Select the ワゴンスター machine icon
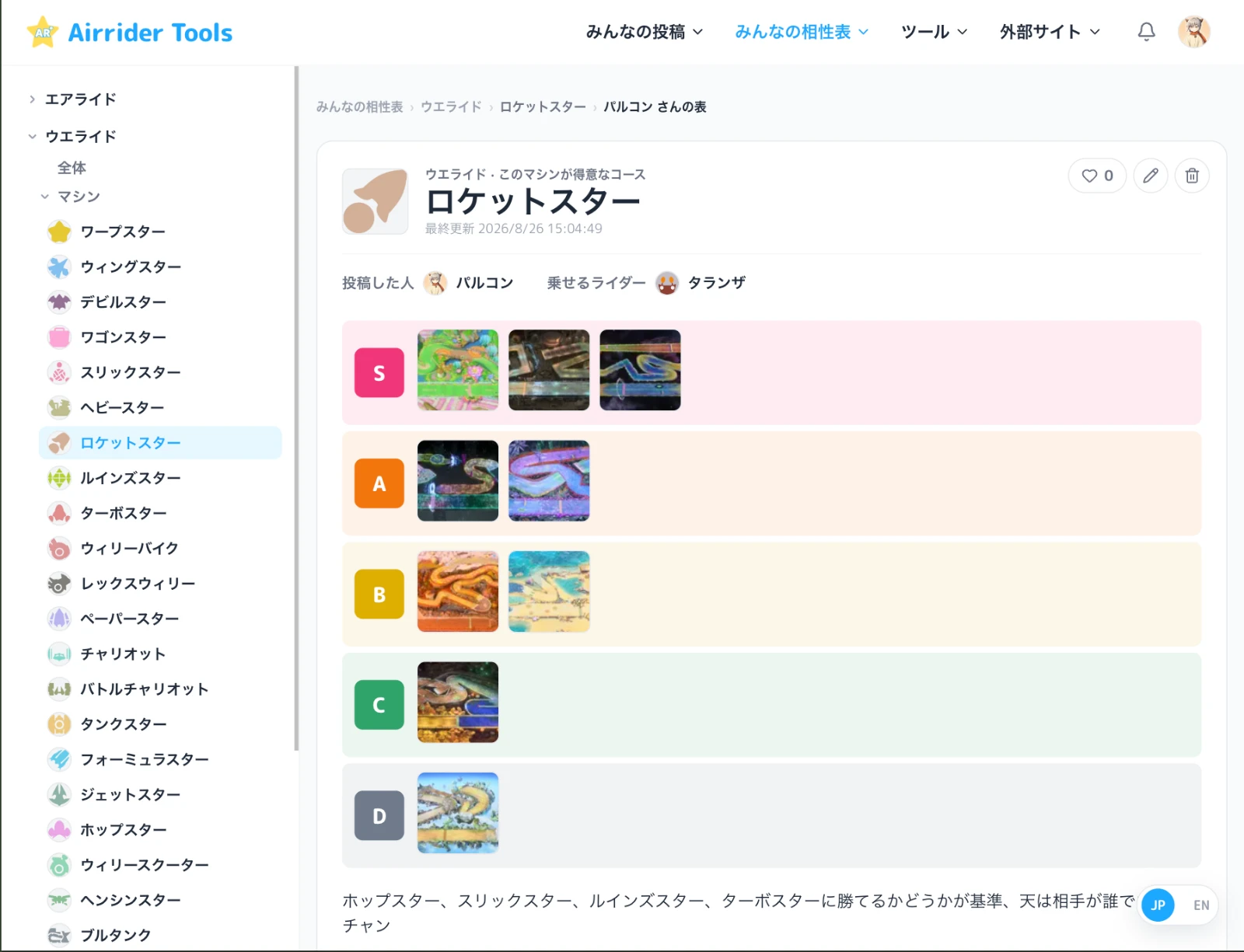 (x=59, y=337)
